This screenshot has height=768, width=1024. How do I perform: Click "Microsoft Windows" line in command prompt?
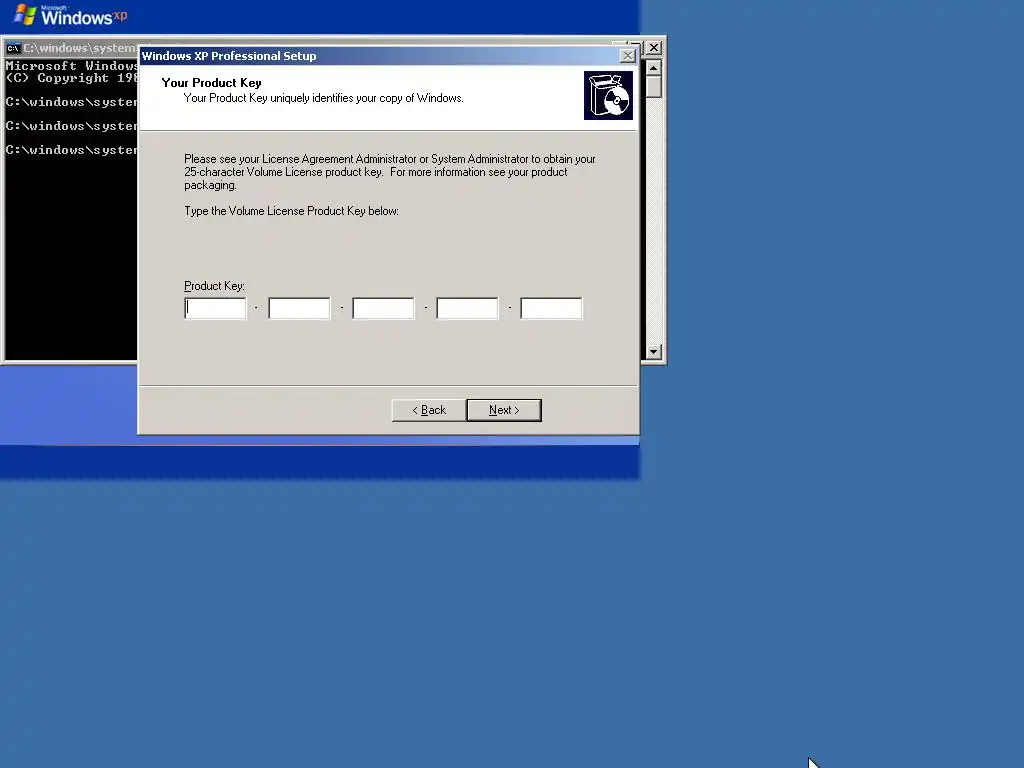click(72, 65)
